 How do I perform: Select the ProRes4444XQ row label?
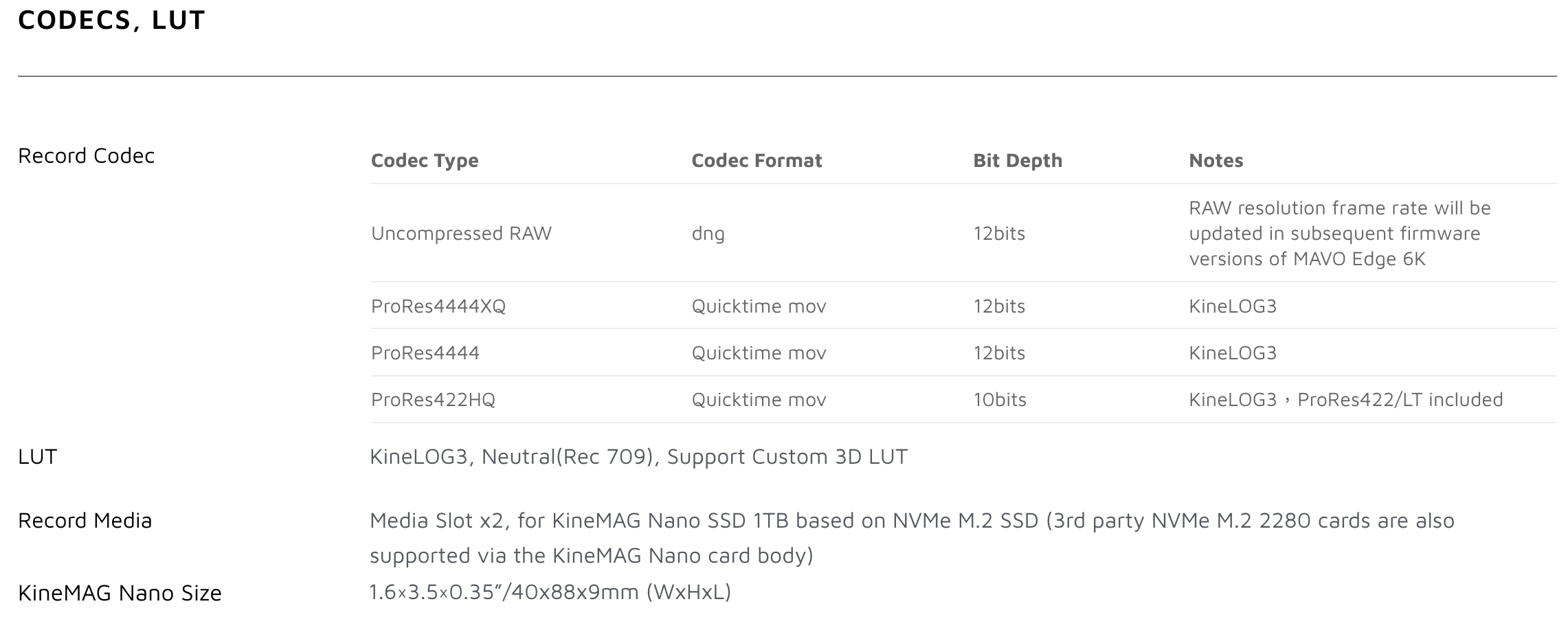(438, 306)
